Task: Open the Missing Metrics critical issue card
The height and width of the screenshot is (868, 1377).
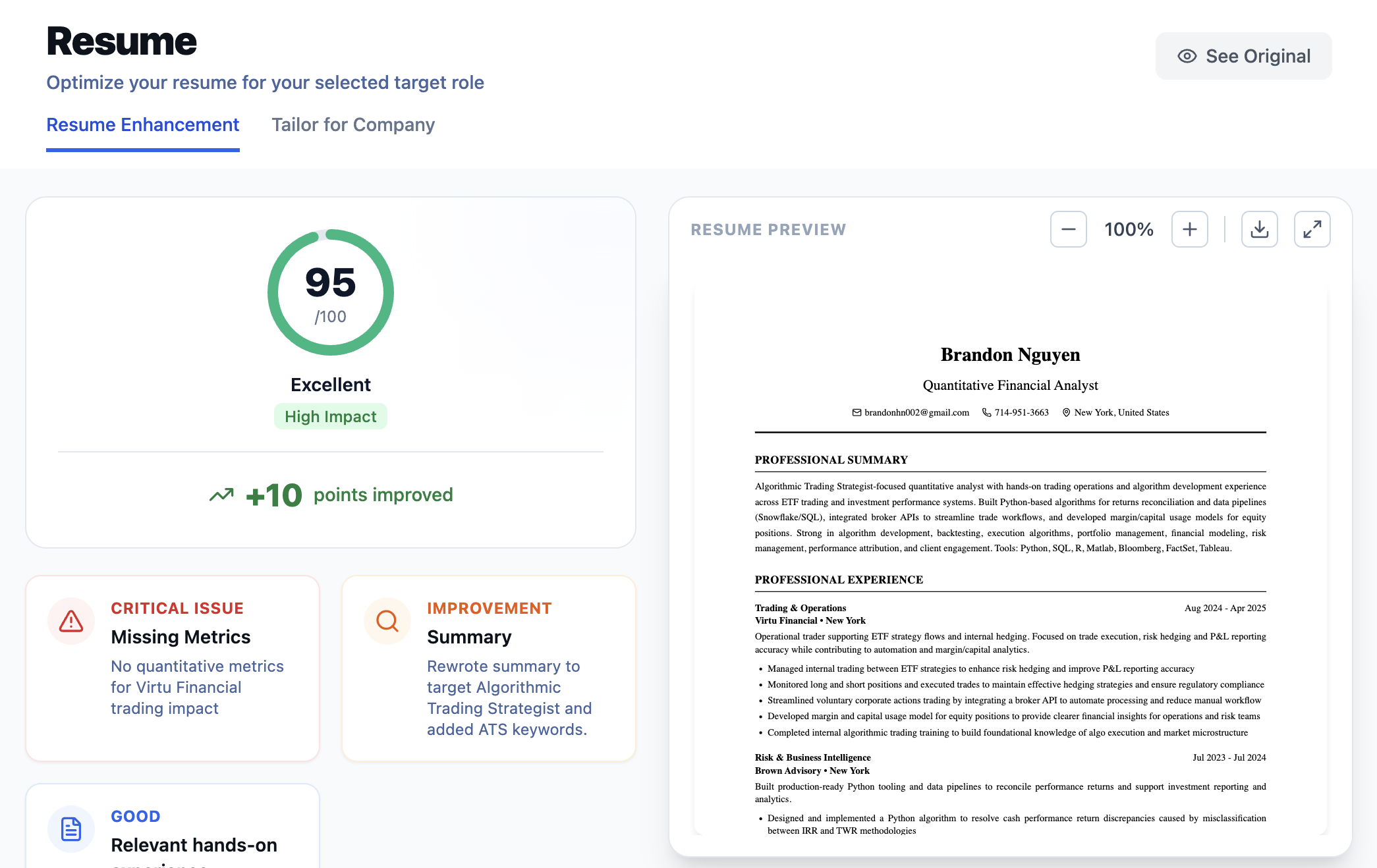Action: pyautogui.click(x=173, y=668)
